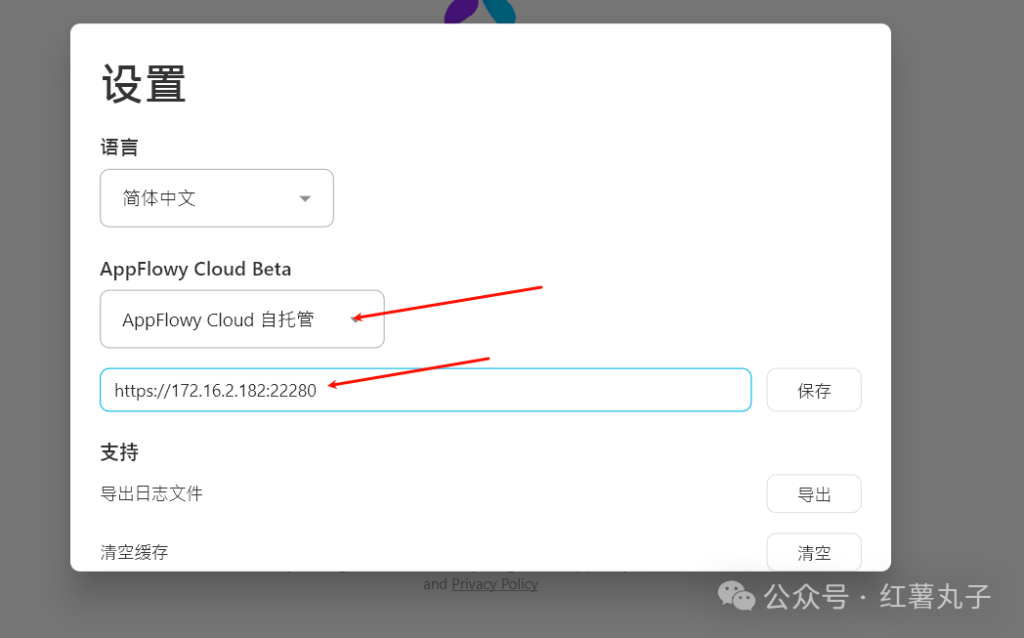Open the 简体中文 language dropdown
1024x638 pixels.
216,198
